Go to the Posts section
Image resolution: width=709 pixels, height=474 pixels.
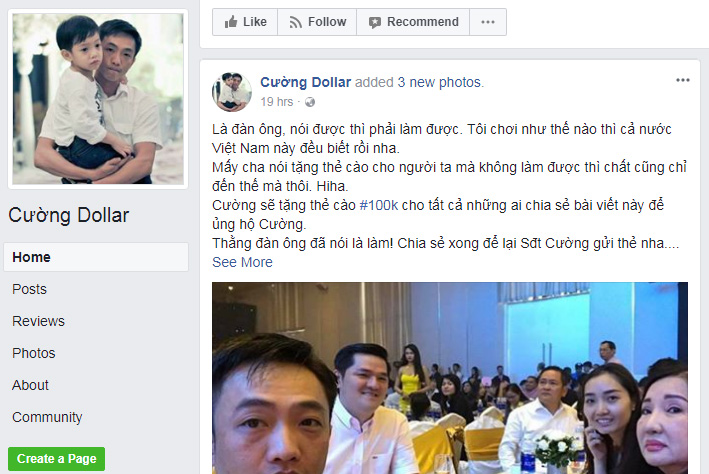(x=29, y=289)
